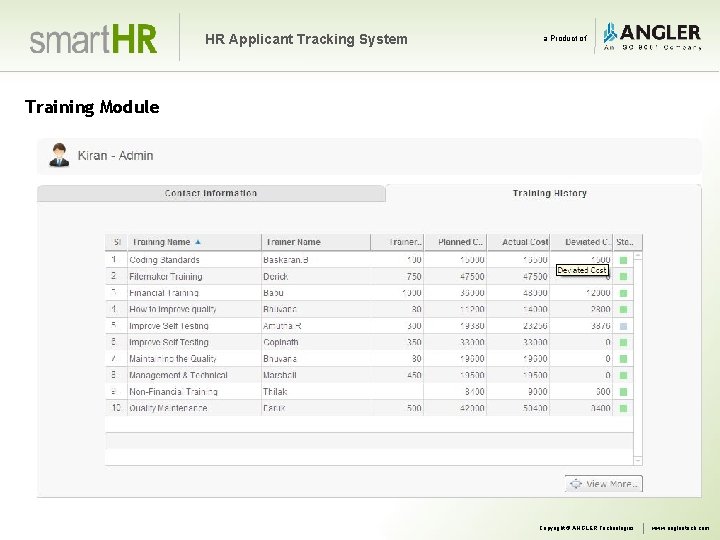
Task: Select the Financial Training row
Action: tap(369, 293)
